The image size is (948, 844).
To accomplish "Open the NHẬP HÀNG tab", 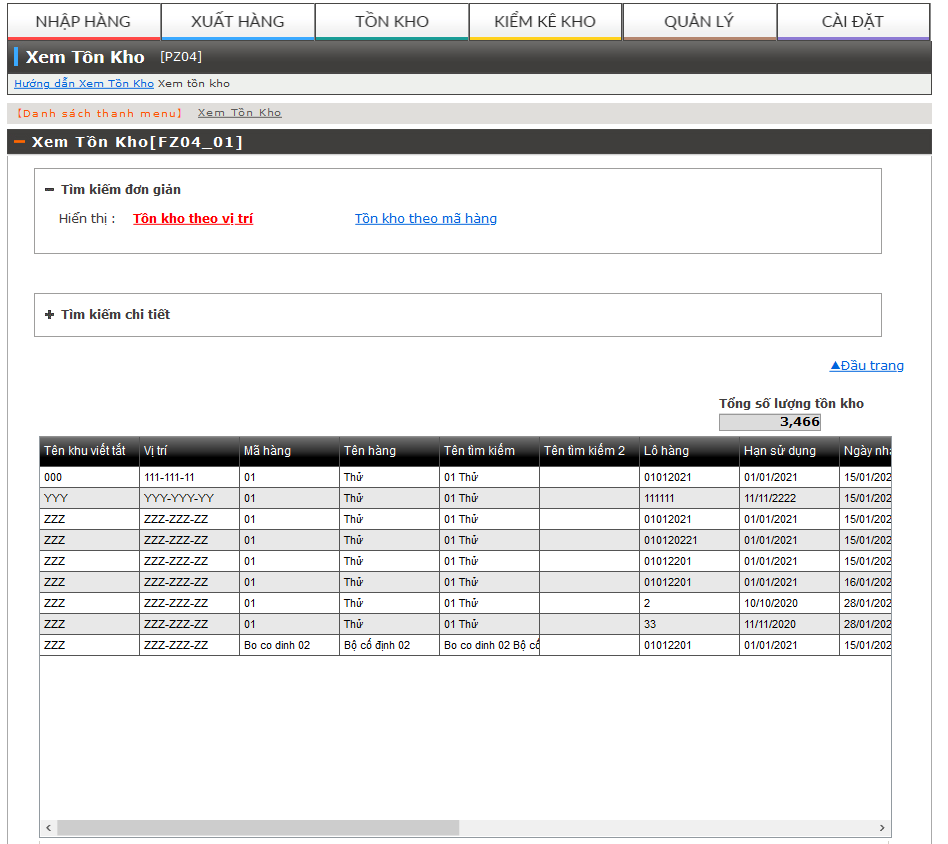I will click(x=80, y=18).
